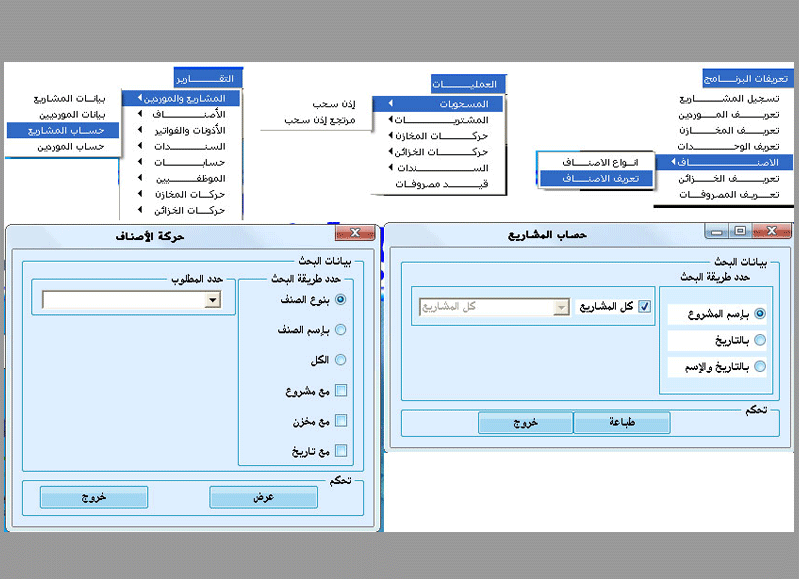Select حركات المخازن in reports menu
799x579 pixels.
[x=181, y=194]
